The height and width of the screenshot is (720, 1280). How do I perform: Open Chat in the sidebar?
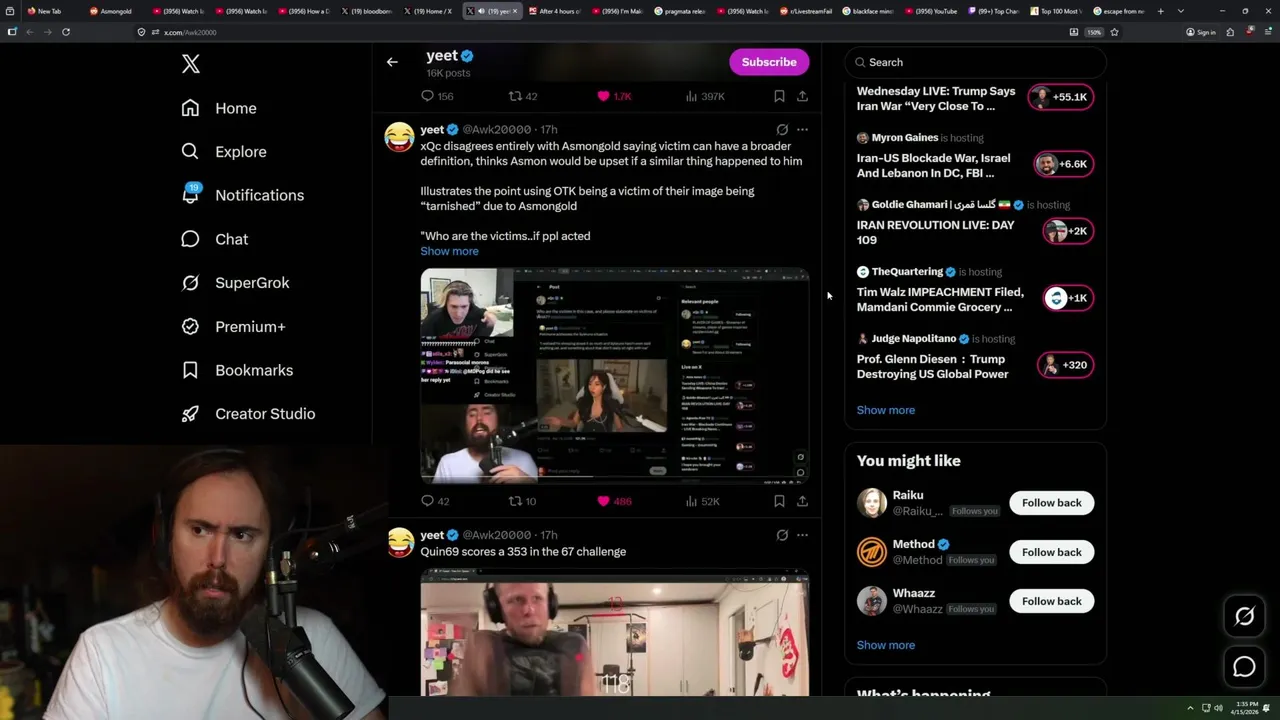coord(214,239)
